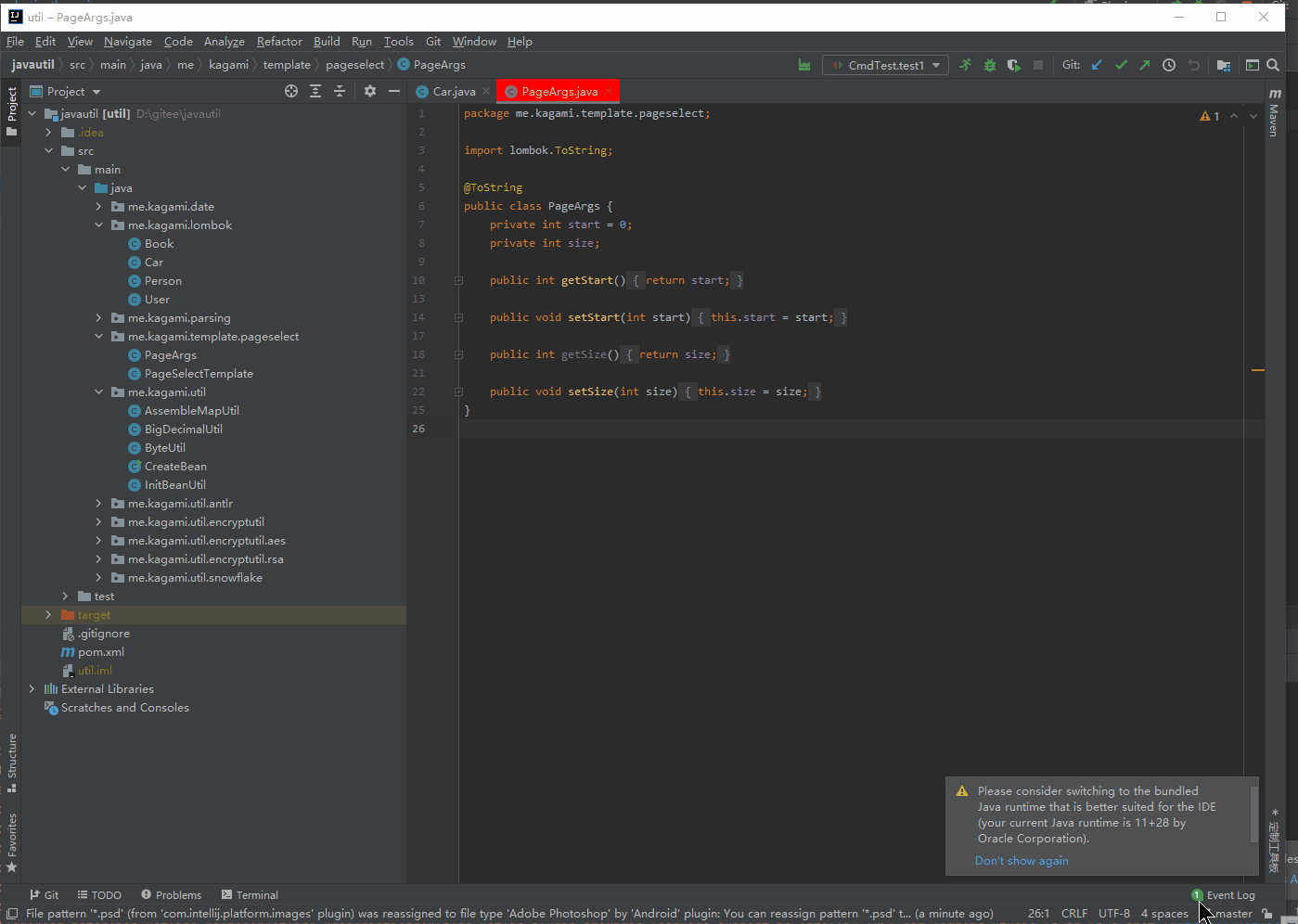Image resolution: width=1298 pixels, height=924 pixels.
Task: Open the Event Log
Action: pos(1230,894)
